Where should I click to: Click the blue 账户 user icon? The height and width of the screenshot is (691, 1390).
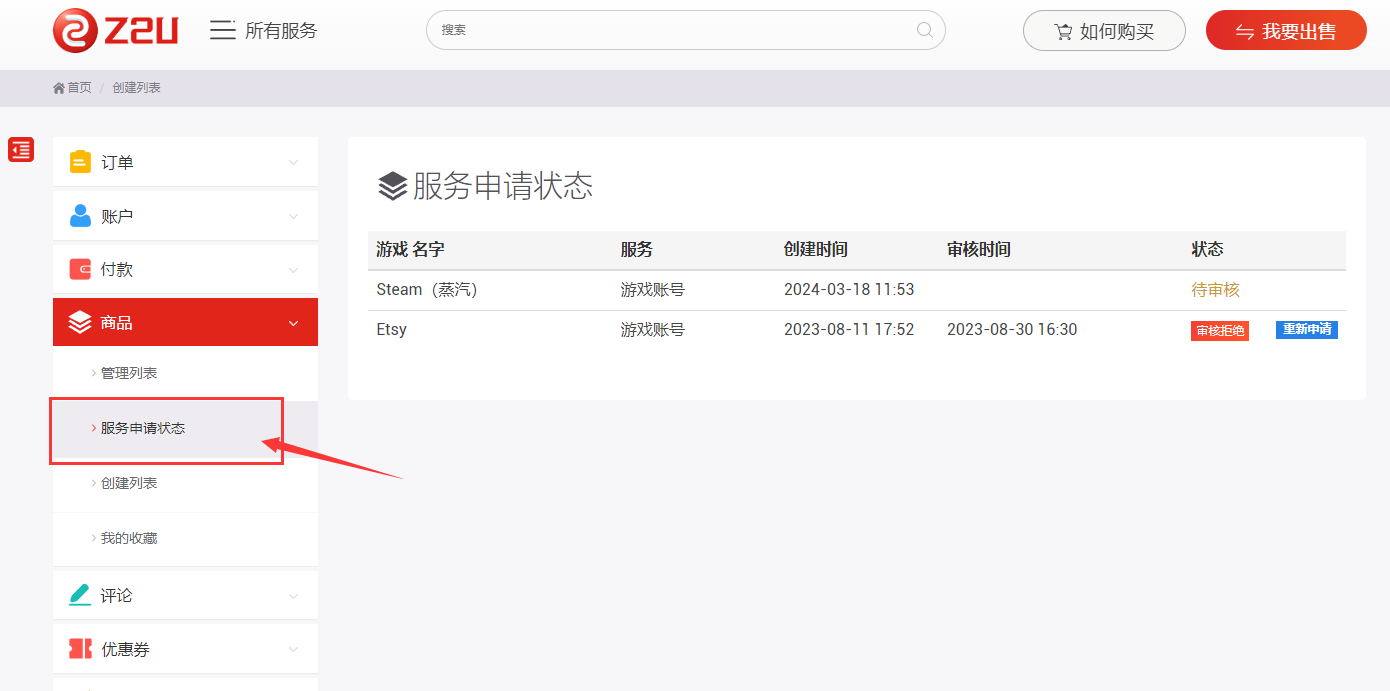80,216
